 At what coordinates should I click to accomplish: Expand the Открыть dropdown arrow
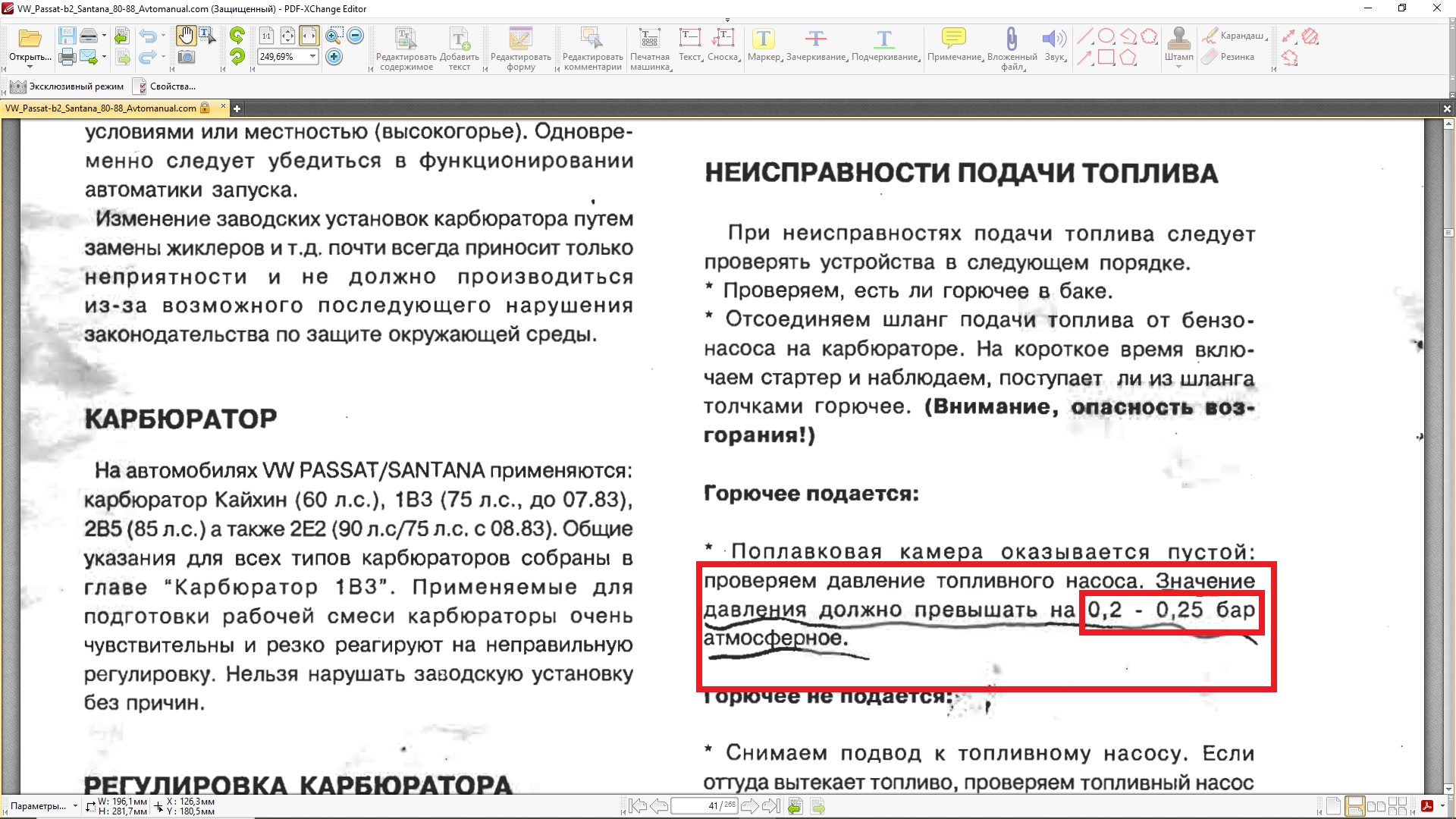pos(30,67)
